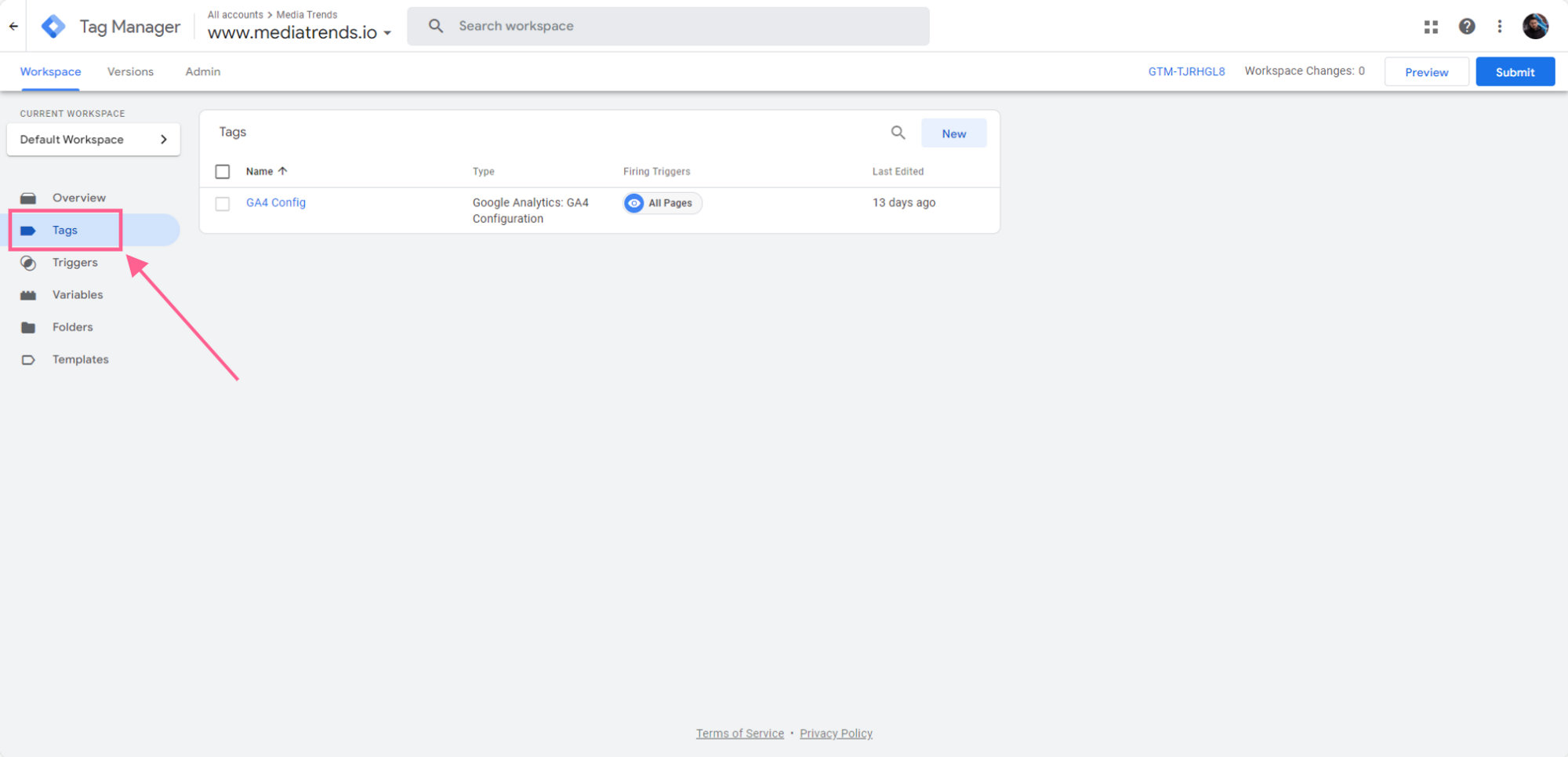The height and width of the screenshot is (757, 1568).
Task: Open Templates in the sidebar
Action: click(81, 359)
